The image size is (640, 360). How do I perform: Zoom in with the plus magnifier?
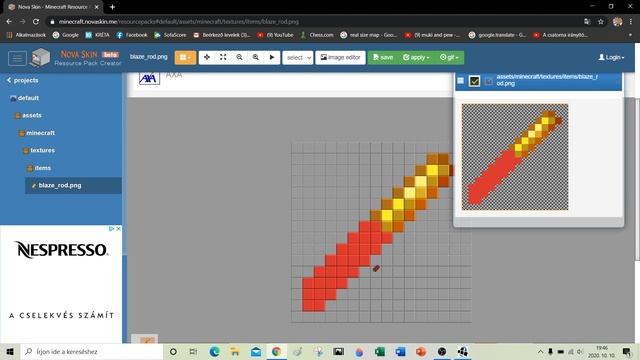[256, 58]
